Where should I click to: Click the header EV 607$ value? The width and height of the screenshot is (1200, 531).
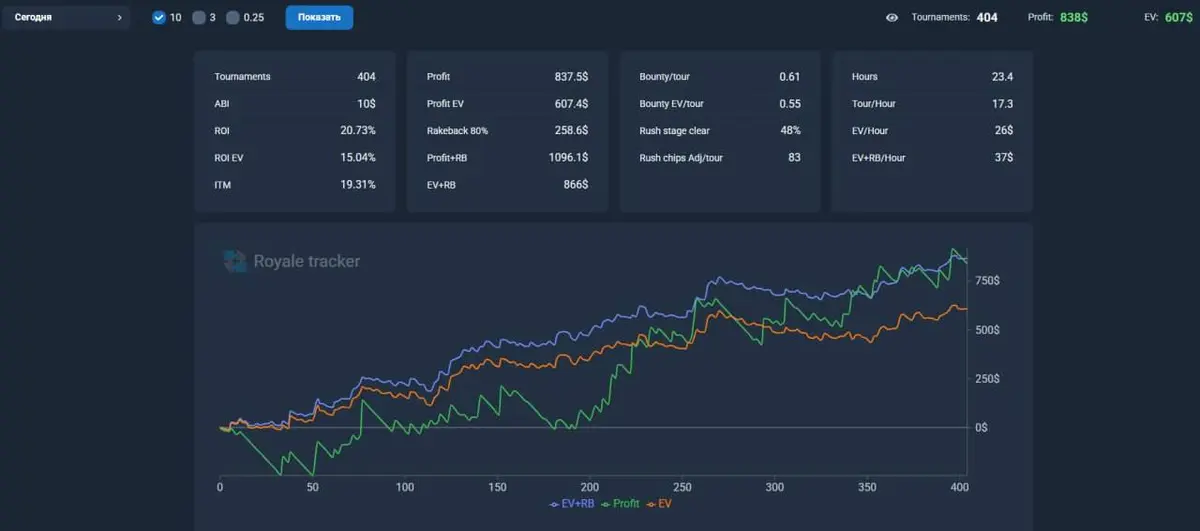coord(1179,18)
